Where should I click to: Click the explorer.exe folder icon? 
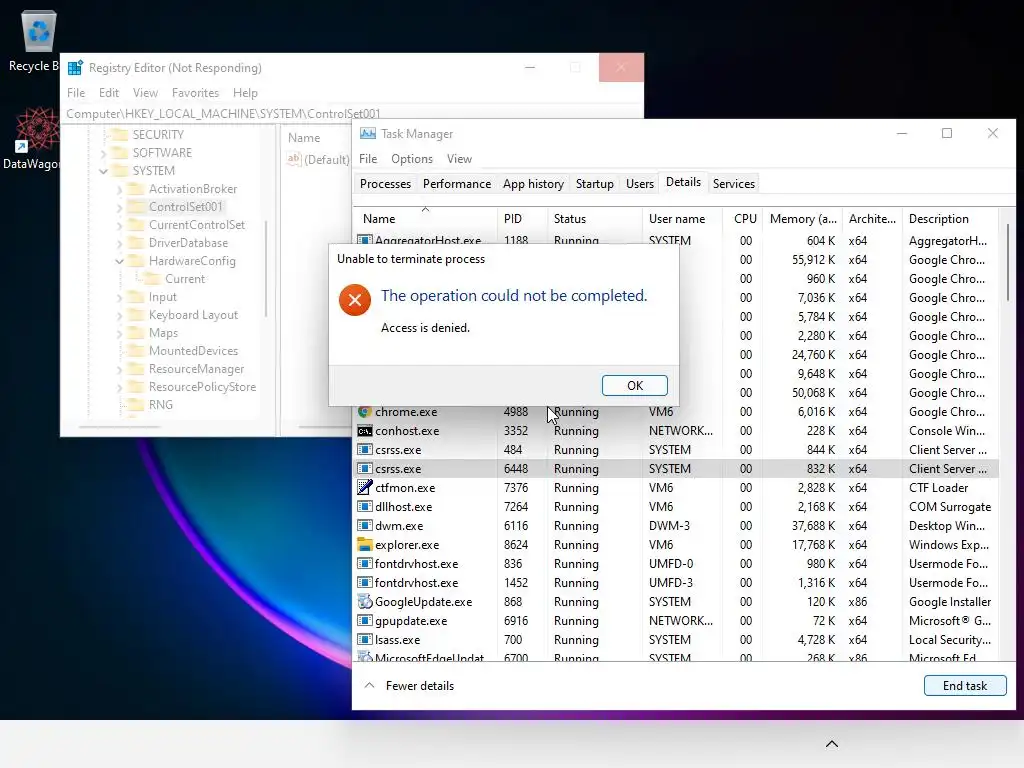coord(364,544)
